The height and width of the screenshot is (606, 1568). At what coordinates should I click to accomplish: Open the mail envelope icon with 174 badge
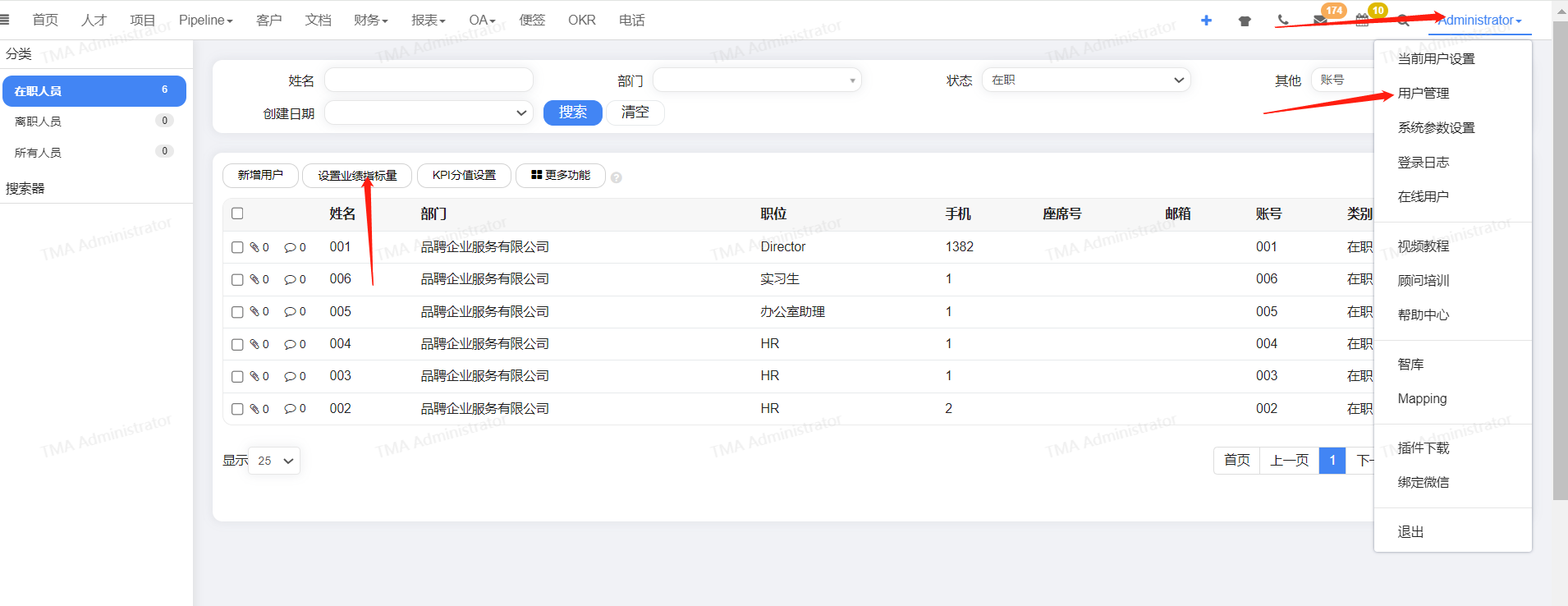1320,21
